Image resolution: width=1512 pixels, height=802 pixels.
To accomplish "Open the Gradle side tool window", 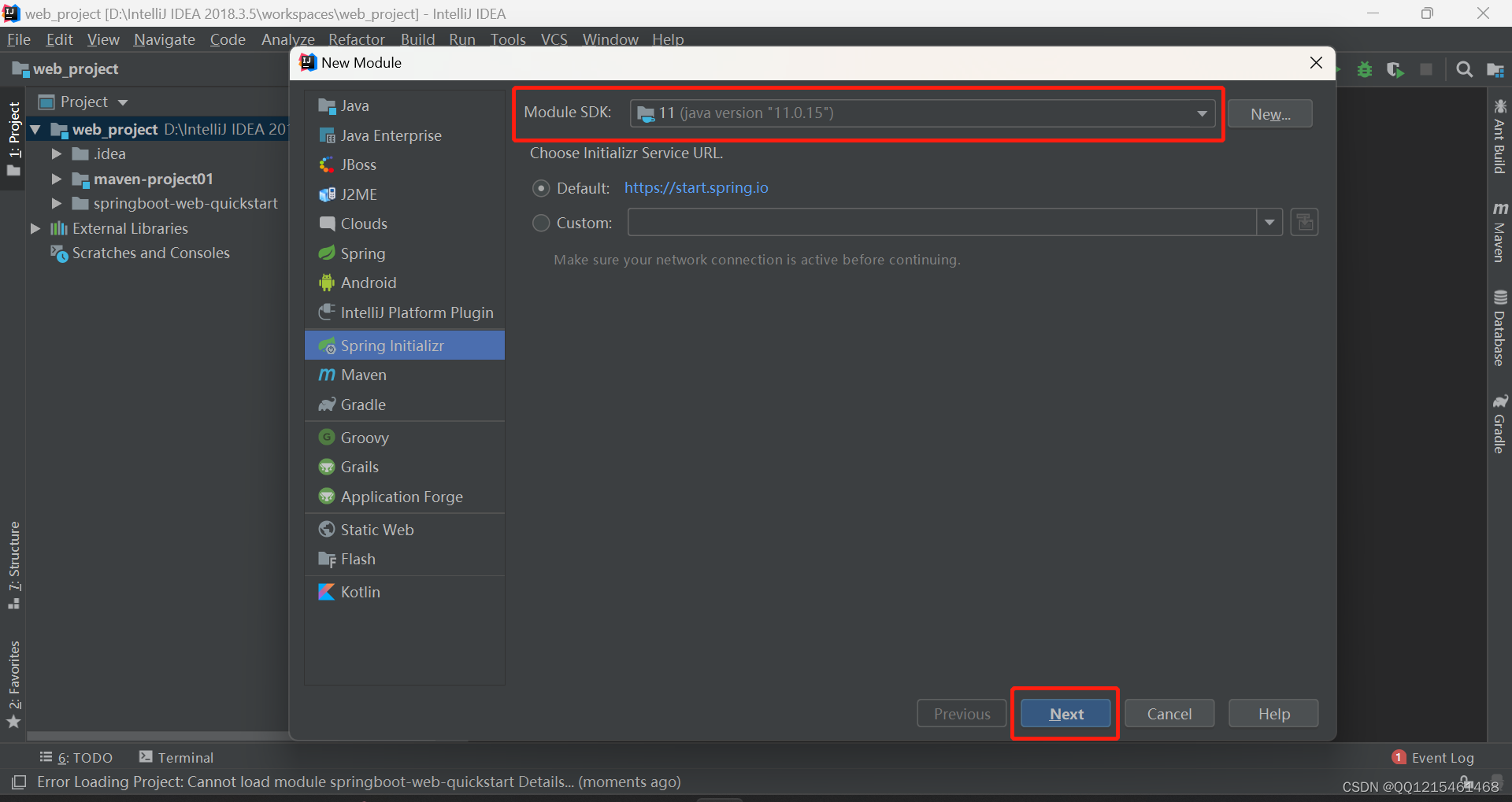I will coord(1499,424).
